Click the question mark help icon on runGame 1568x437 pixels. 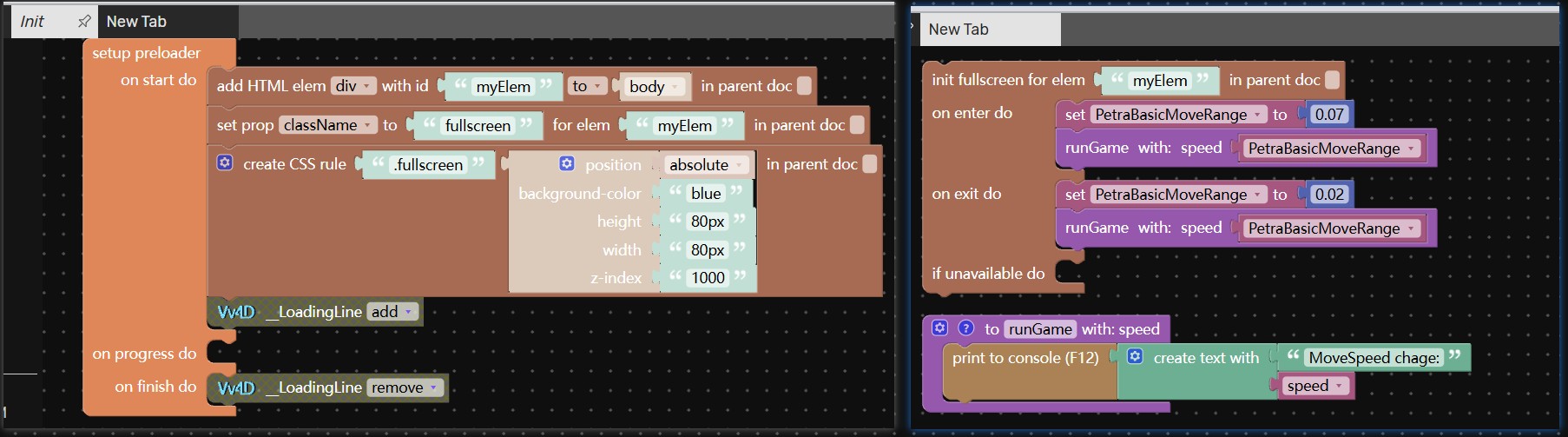coord(965,328)
